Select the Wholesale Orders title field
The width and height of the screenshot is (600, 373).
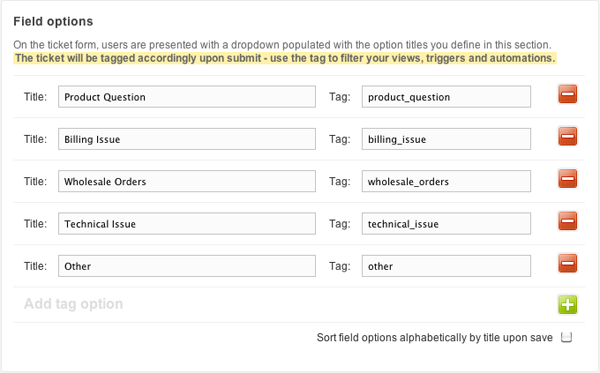(187, 181)
